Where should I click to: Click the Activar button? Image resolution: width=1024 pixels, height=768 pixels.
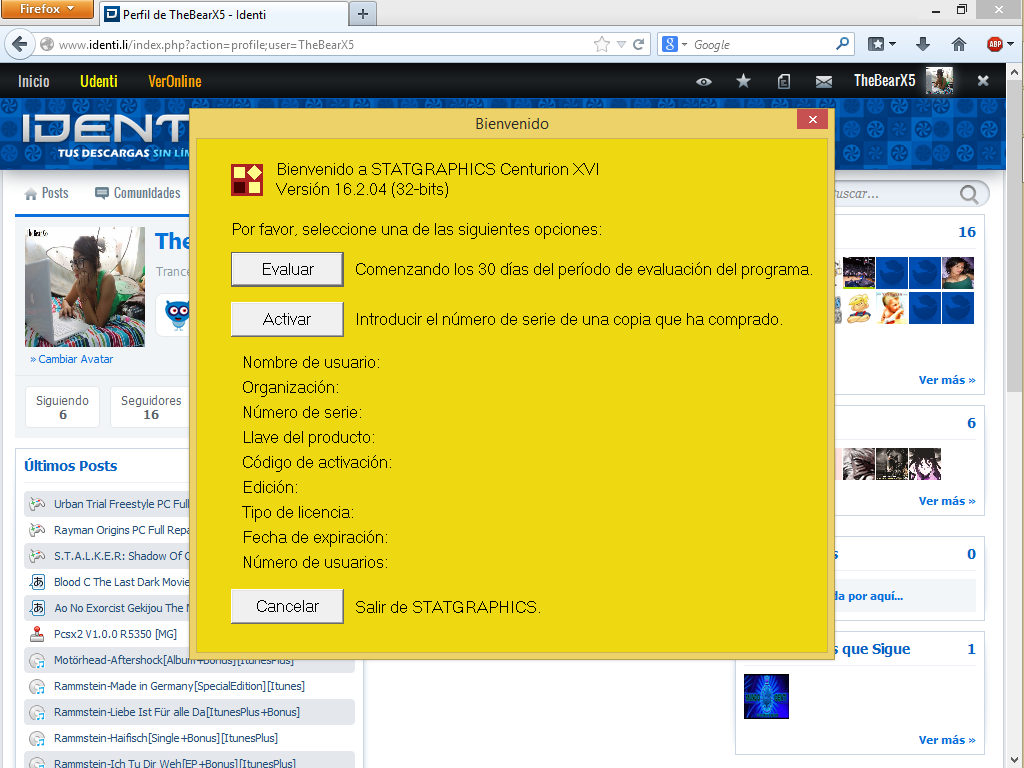[x=287, y=319]
